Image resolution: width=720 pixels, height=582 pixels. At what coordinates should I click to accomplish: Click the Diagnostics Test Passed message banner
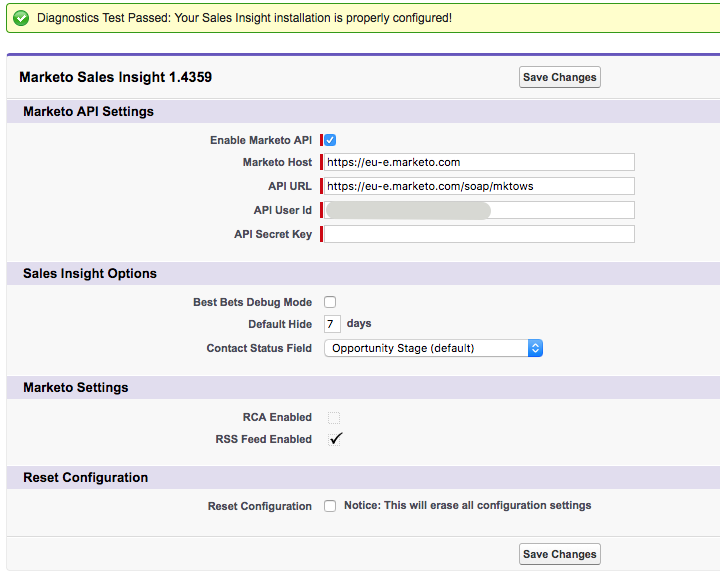[363, 18]
